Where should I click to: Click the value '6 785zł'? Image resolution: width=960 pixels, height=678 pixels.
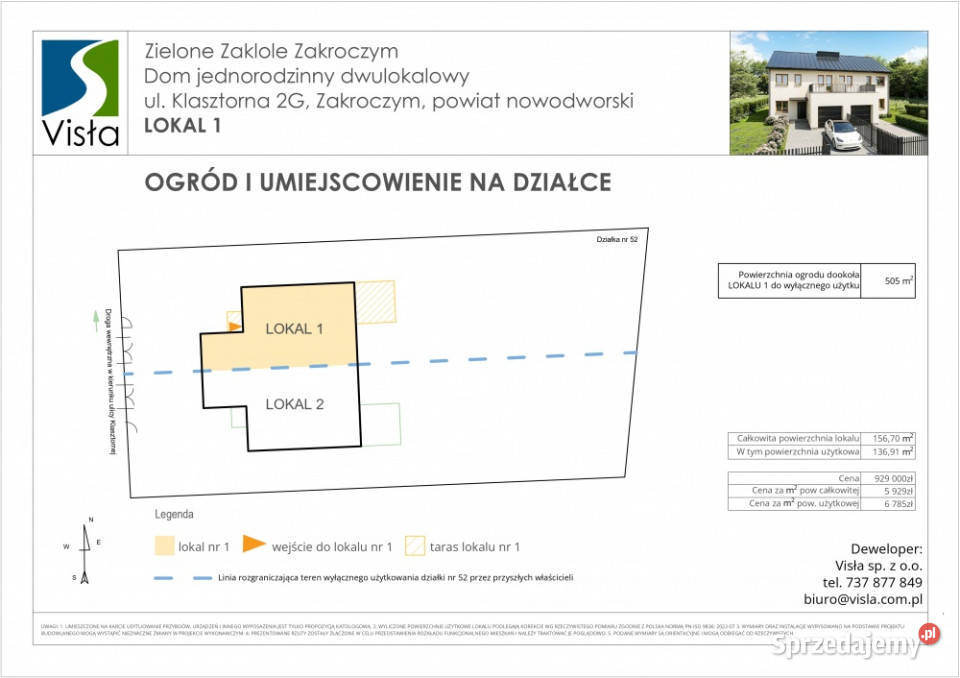[x=898, y=504]
